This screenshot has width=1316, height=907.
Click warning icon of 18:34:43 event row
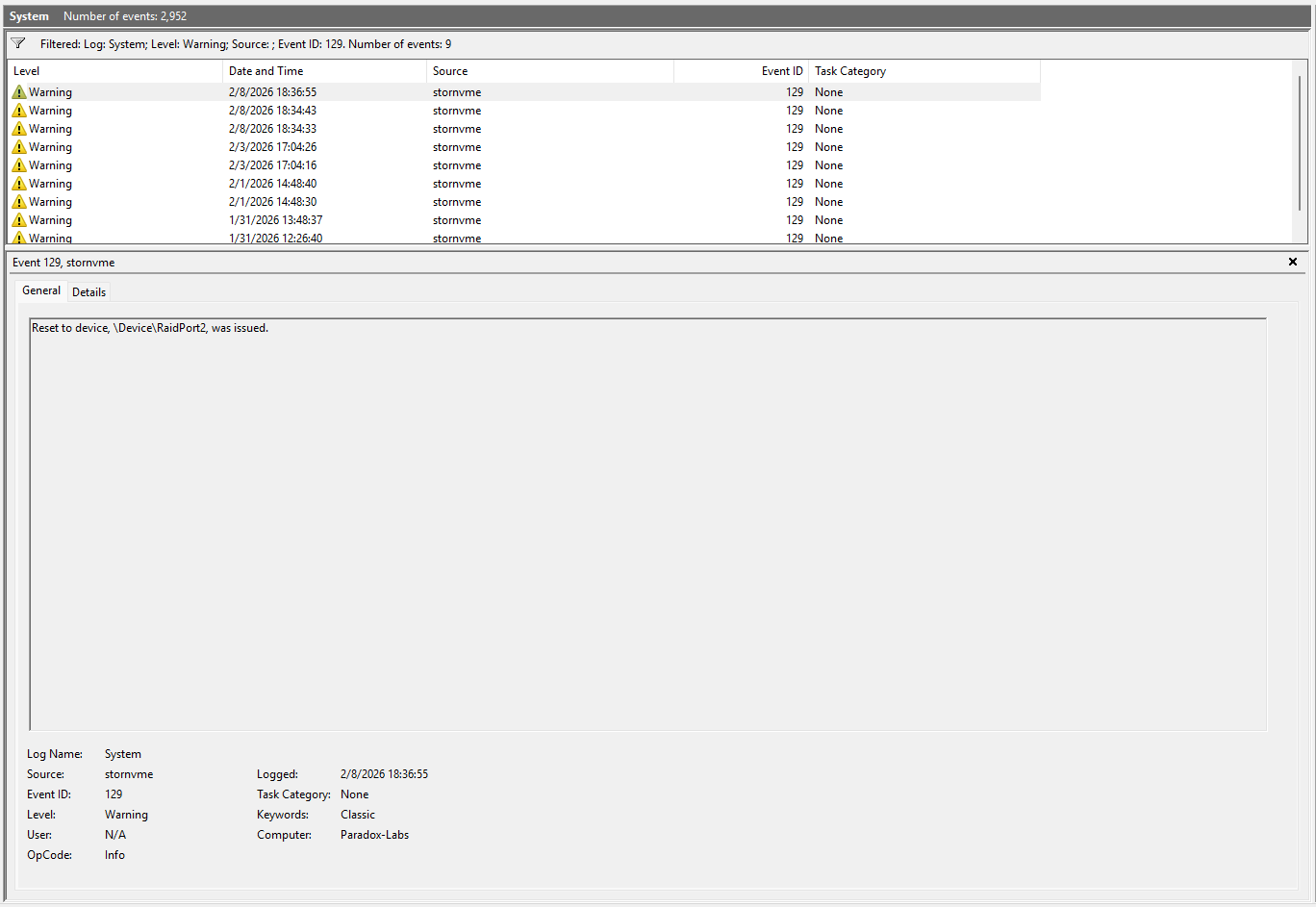(x=19, y=111)
